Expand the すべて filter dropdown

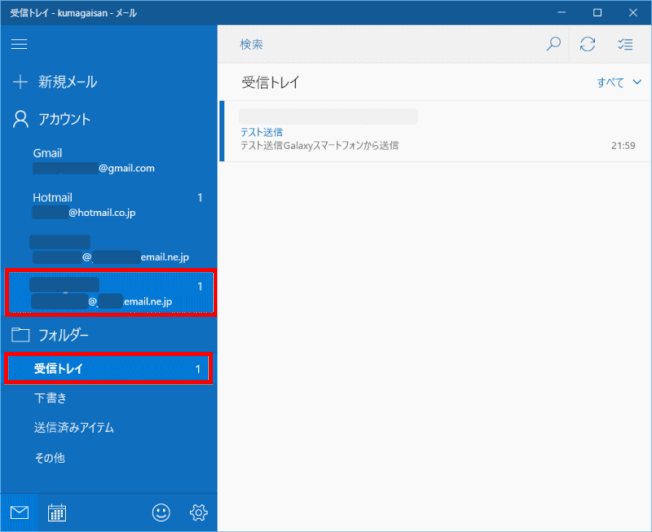point(619,82)
